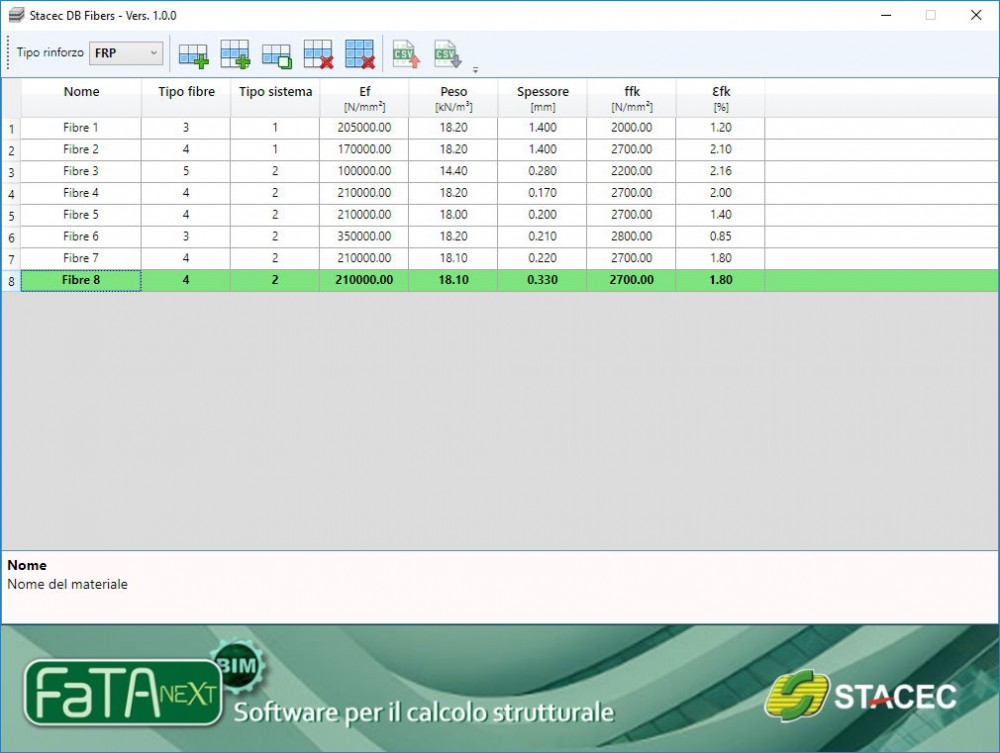The image size is (1000, 753).
Task: Click Spessore value '0.280' in Fibre 3 row
Action: 542,172
